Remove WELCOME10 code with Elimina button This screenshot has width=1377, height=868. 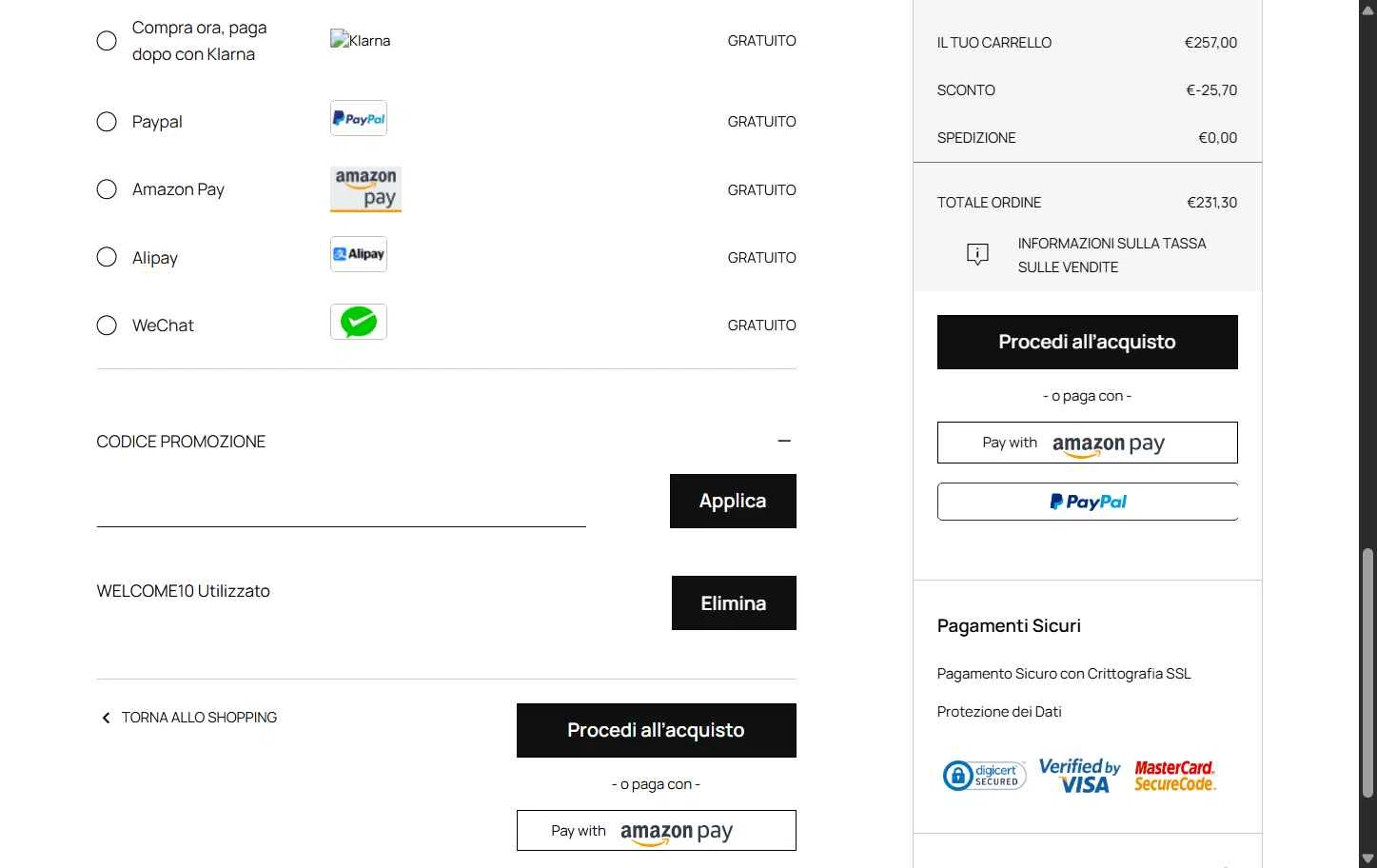[x=734, y=602]
